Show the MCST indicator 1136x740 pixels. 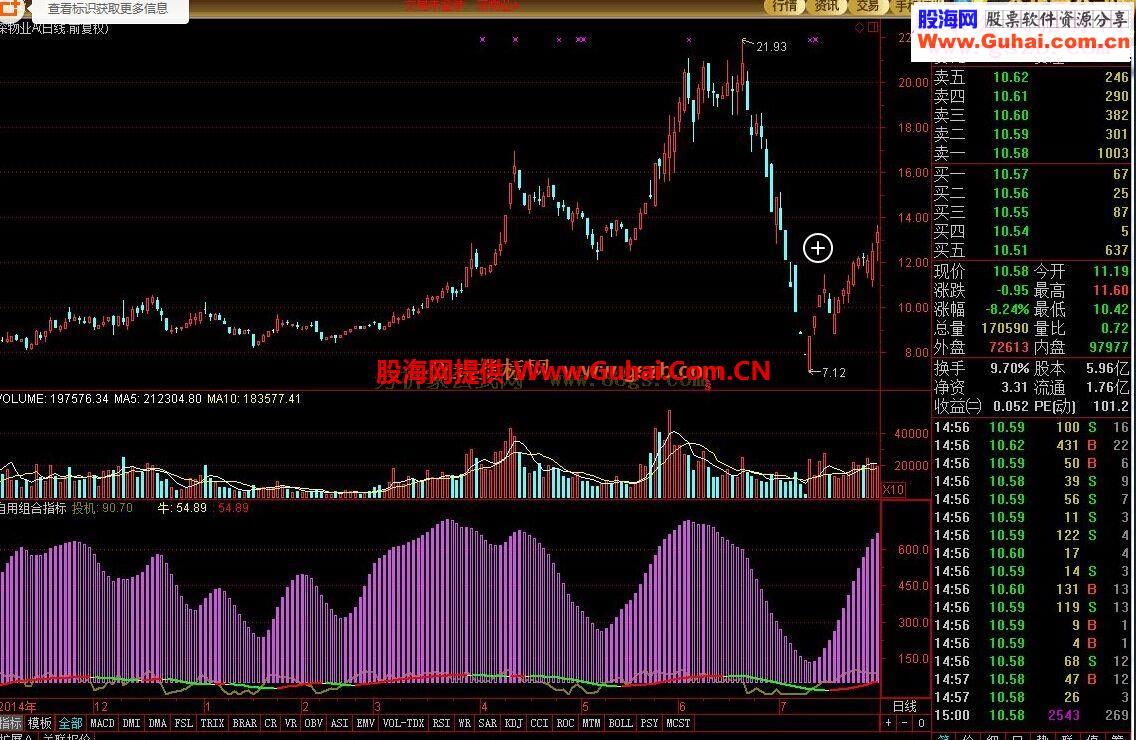(x=678, y=723)
